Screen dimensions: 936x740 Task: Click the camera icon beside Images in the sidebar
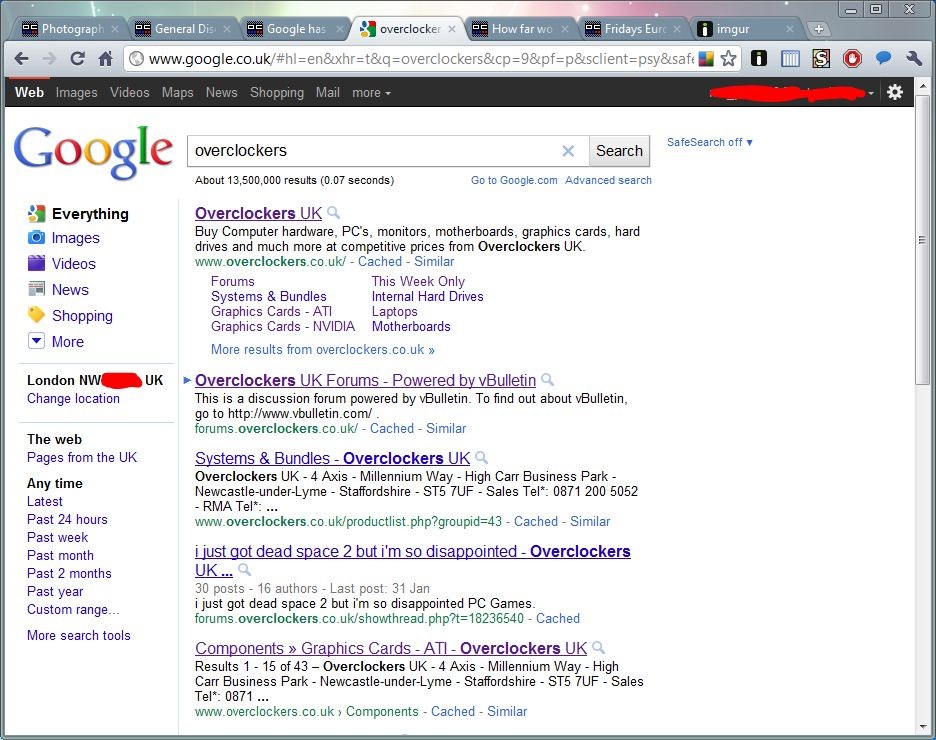point(36,238)
